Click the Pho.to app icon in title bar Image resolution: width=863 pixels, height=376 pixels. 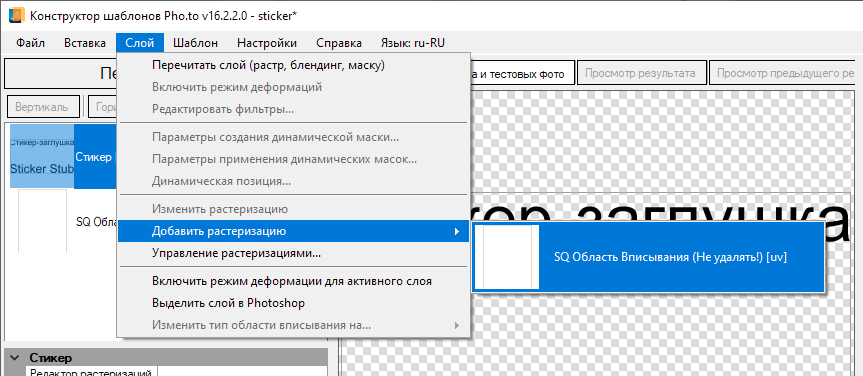[x=17, y=15]
